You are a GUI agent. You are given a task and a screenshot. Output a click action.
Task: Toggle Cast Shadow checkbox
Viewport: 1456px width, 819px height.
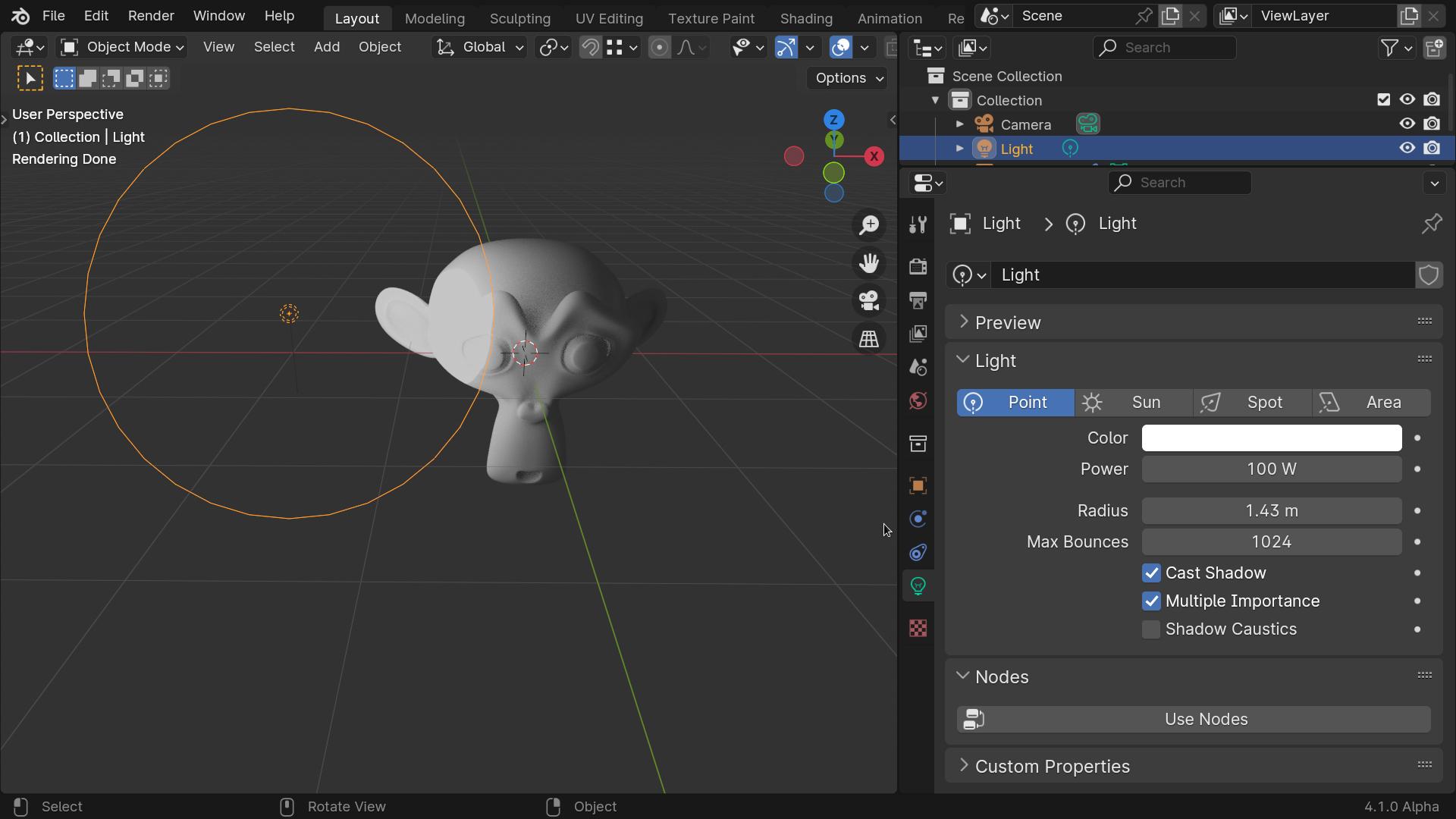coord(1151,573)
